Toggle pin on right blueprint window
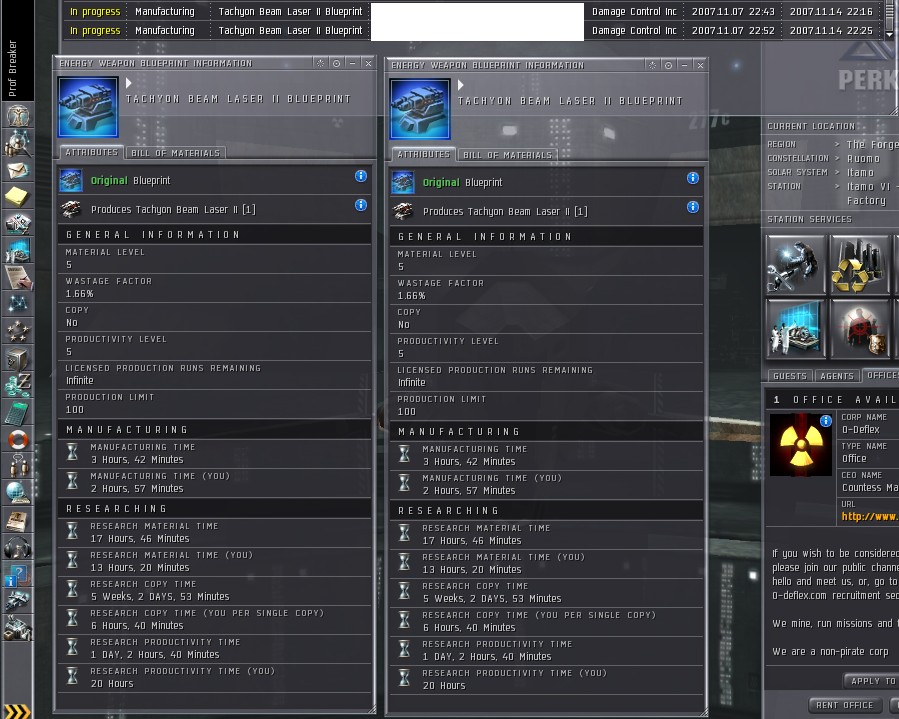899x719 pixels. [x=669, y=65]
